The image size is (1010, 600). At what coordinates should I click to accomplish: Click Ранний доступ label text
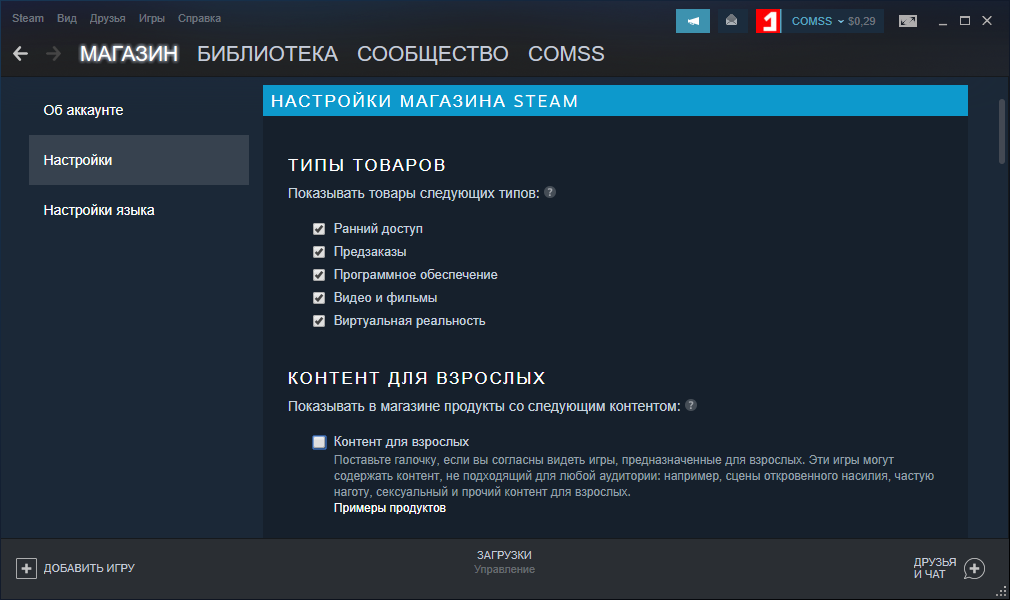click(378, 229)
